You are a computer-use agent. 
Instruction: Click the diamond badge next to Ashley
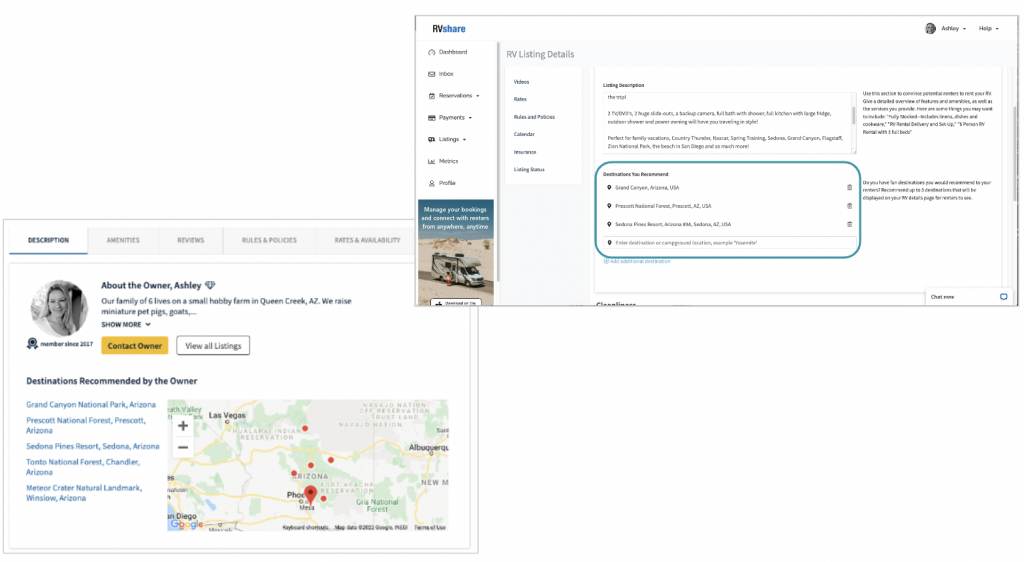tap(210, 285)
